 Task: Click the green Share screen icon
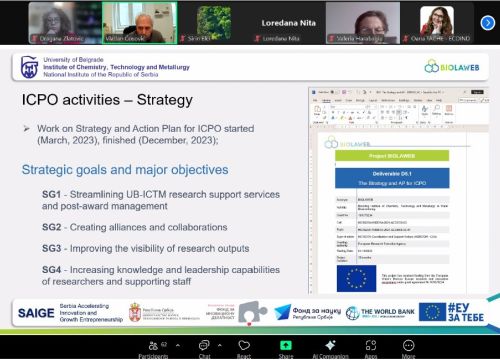(286, 345)
